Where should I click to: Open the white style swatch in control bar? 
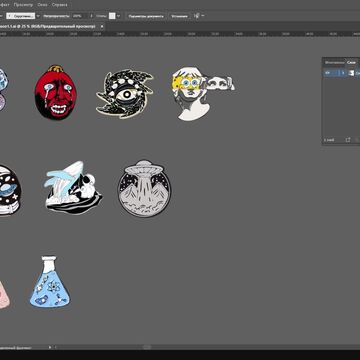(x=112, y=16)
